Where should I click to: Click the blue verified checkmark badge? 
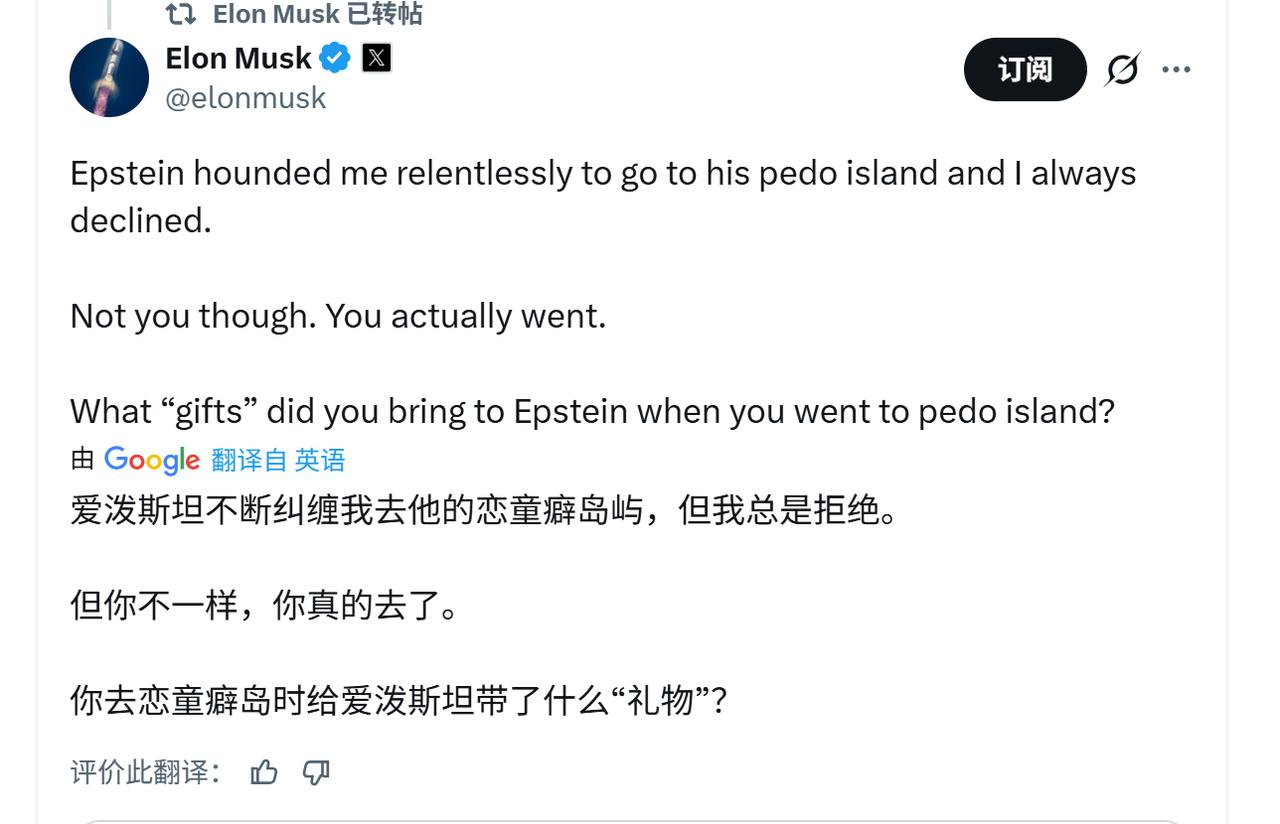335,59
